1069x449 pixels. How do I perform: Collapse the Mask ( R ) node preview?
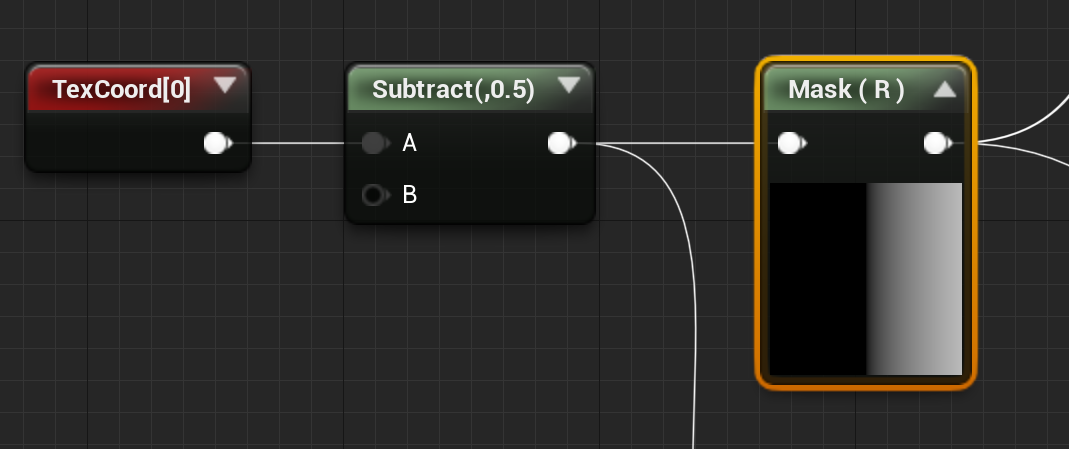click(944, 89)
